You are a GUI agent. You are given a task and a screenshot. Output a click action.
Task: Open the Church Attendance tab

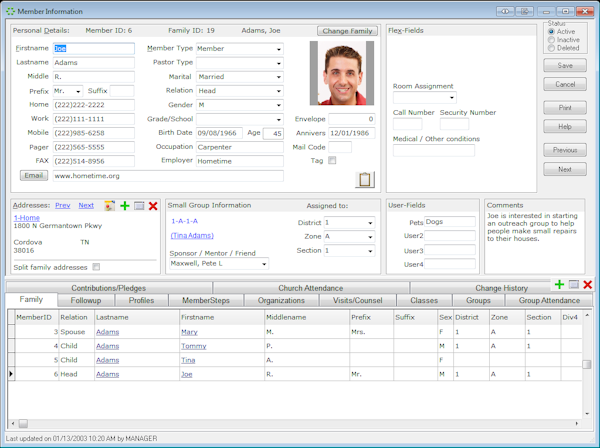click(x=308, y=288)
